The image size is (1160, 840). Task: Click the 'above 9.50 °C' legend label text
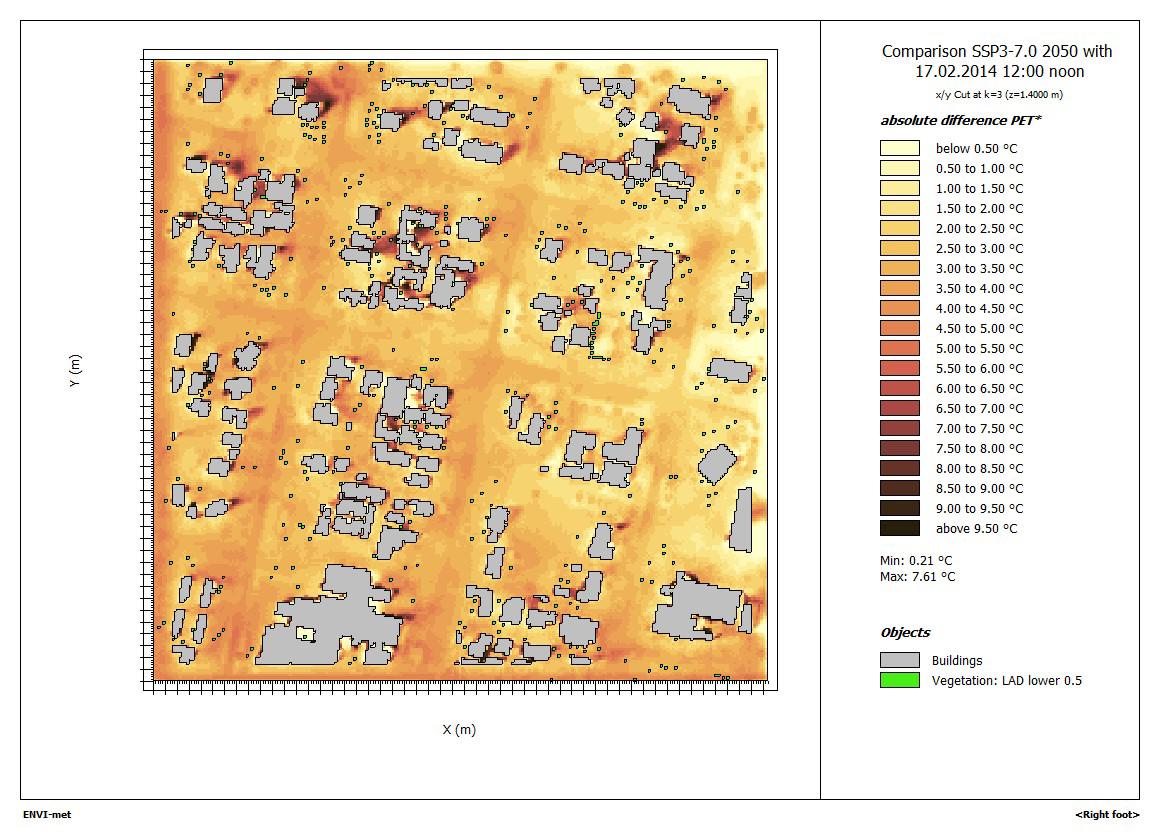tap(976, 528)
